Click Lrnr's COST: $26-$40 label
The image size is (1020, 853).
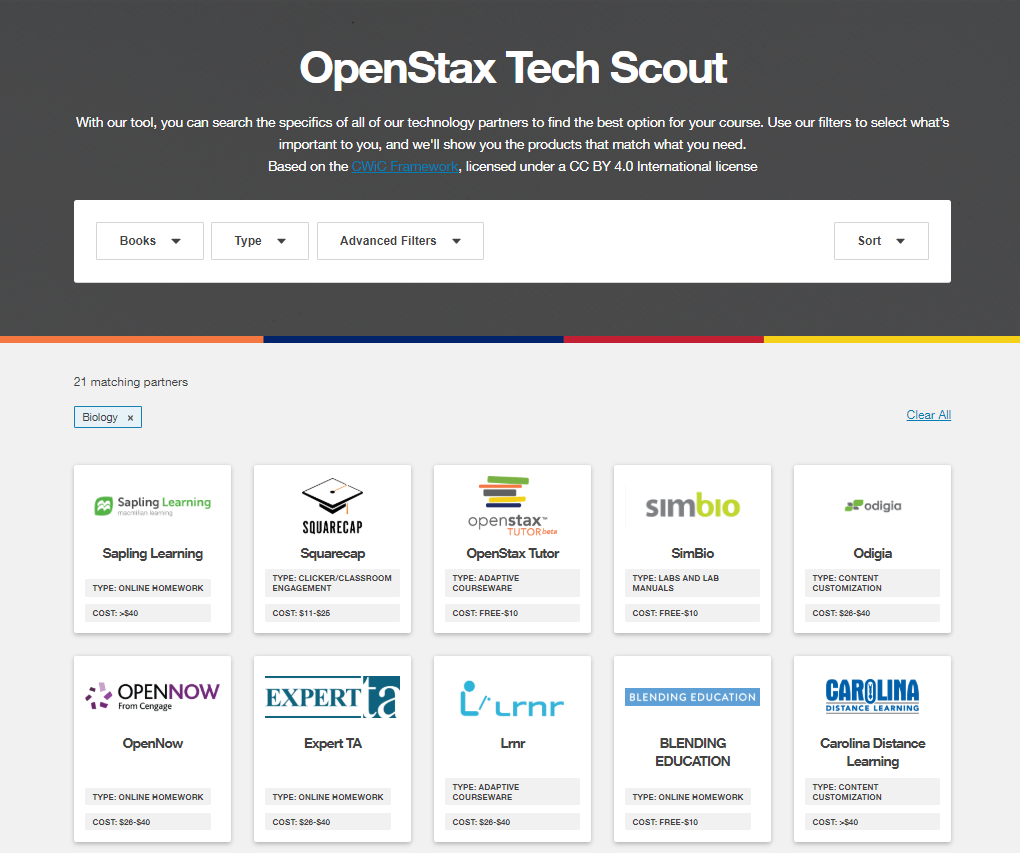pos(513,822)
